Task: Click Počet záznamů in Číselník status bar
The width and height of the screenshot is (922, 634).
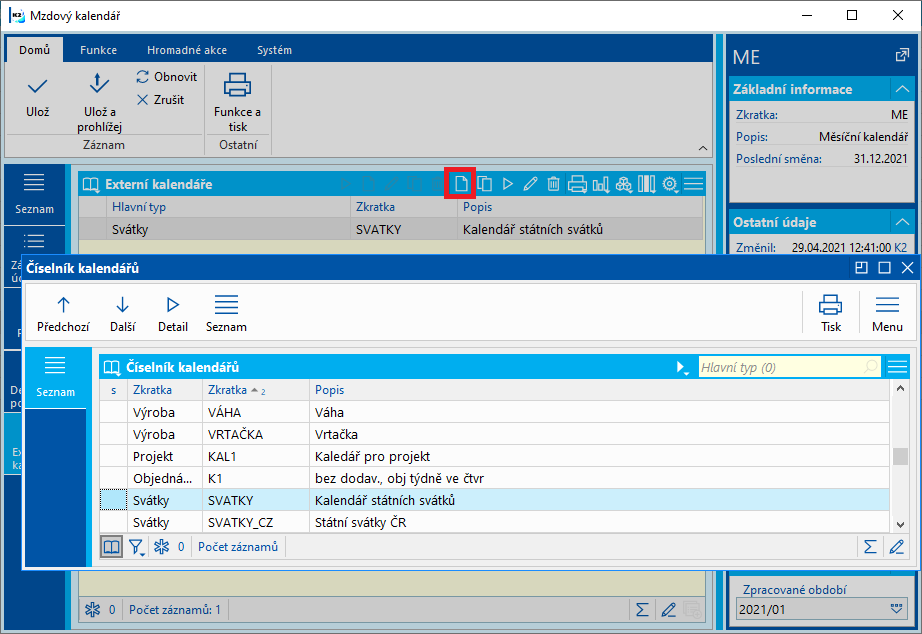Action: [x=238, y=547]
